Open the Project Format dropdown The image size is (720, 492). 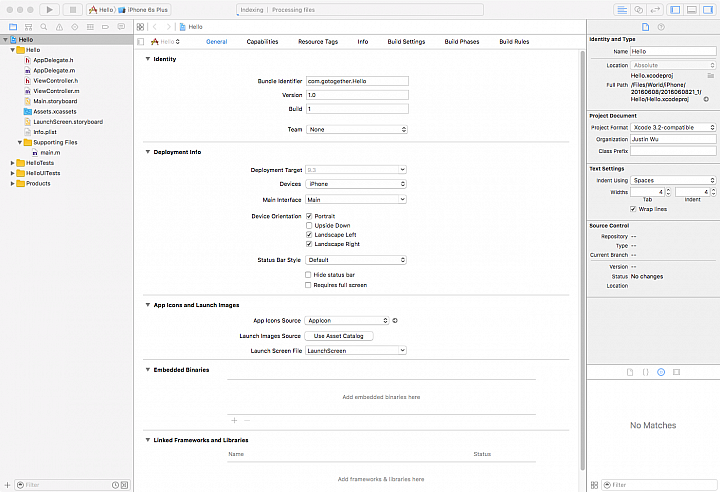tap(673, 127)
